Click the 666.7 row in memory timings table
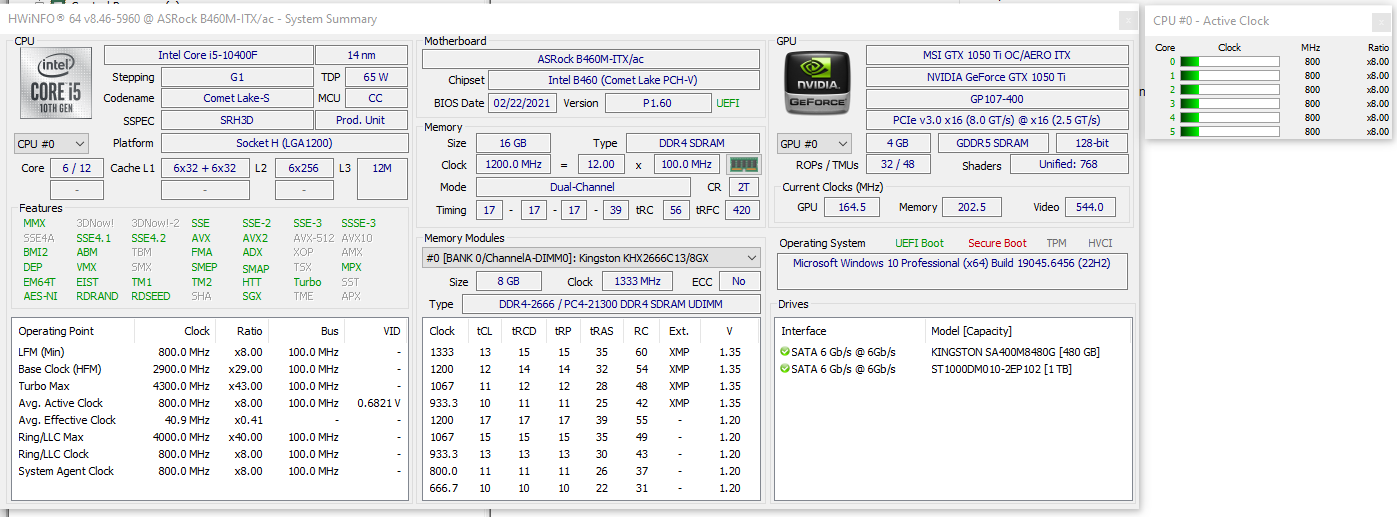The image size is (1397, 517). [592, 488]
